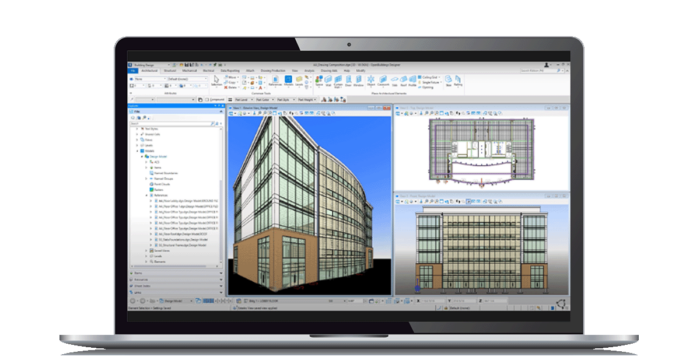Open the References tool
700x360 pixels.
(275, 81)
